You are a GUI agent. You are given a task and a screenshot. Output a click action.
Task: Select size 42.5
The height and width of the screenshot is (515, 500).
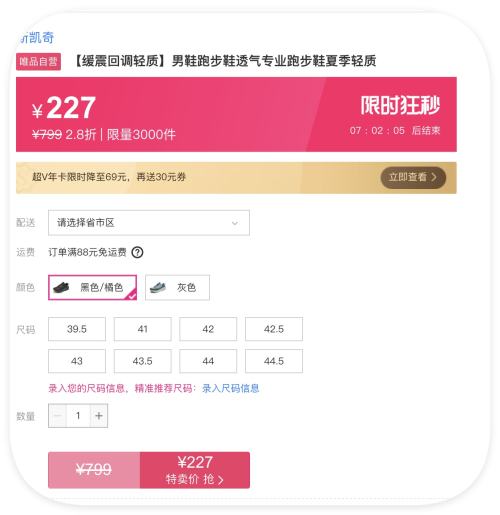274,329
